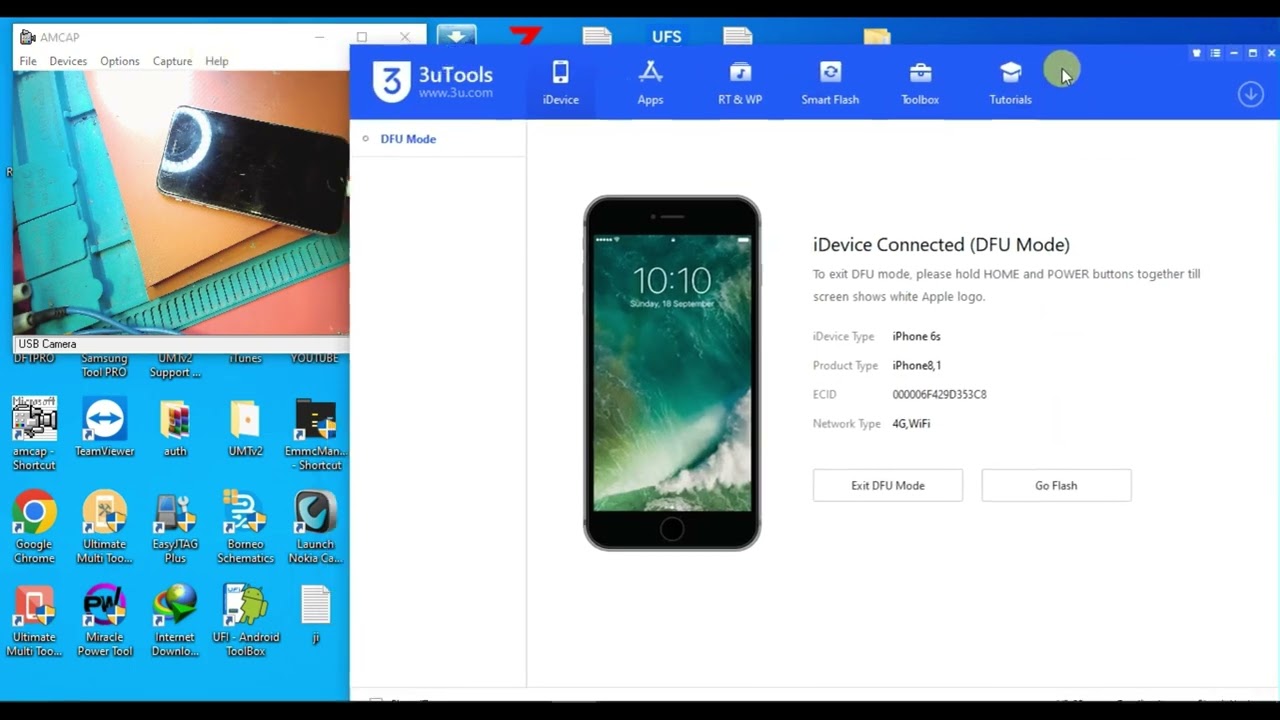Image resolution: width=1280 pixels, height=720 pixels.
Task: Go to the Smart Flash section
Action: [830, 83]
